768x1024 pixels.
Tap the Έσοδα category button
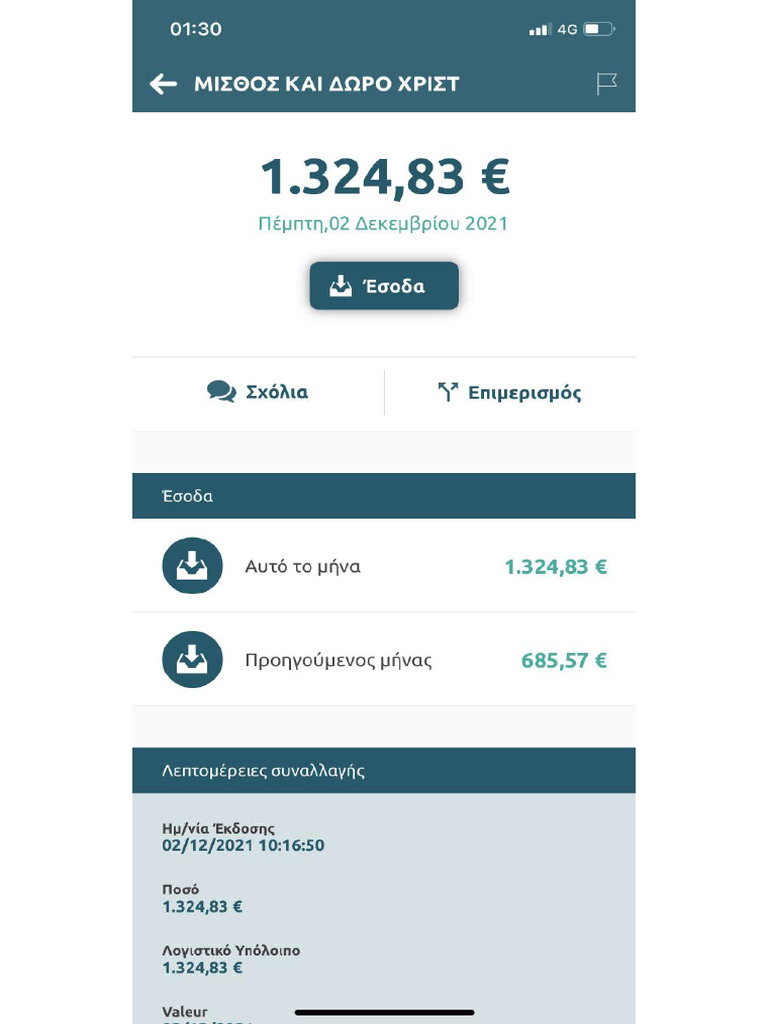click(x=384, y=286)
